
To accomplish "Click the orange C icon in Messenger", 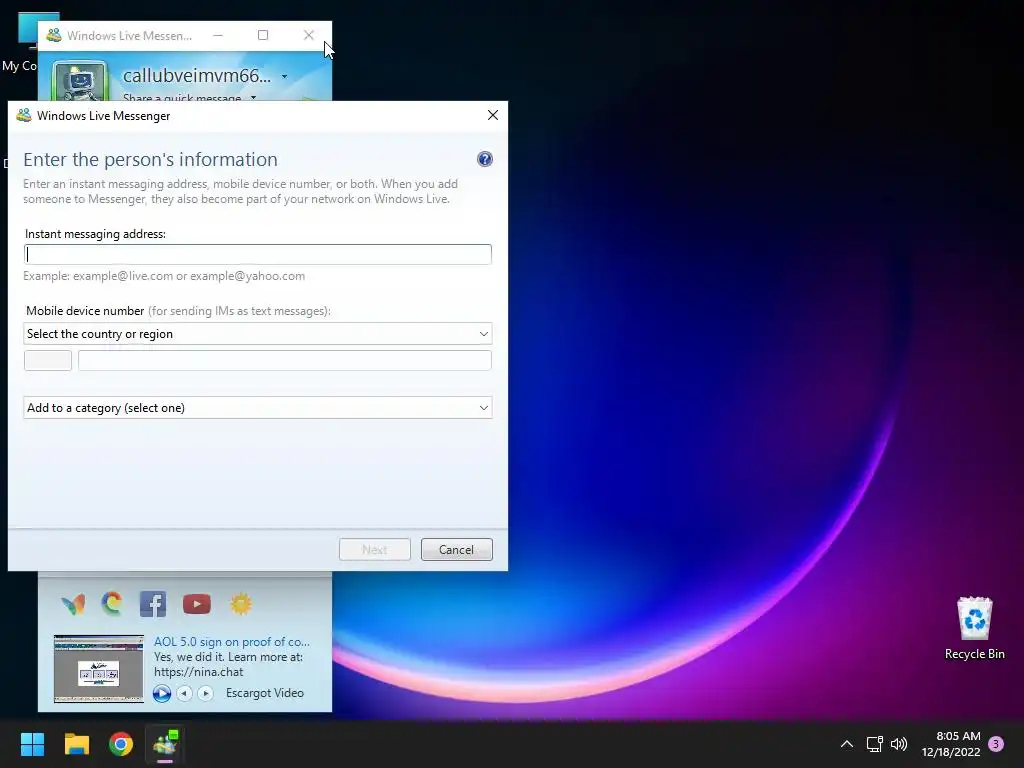I will [112, 603].
